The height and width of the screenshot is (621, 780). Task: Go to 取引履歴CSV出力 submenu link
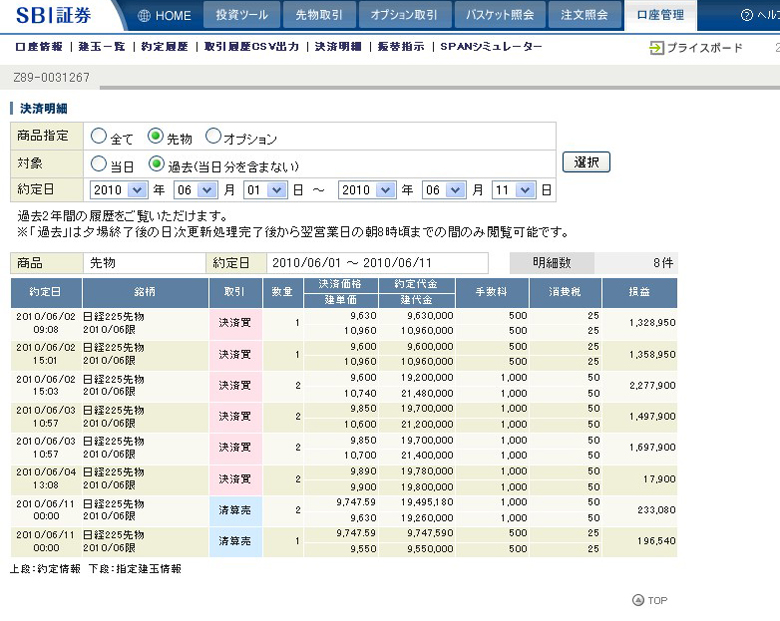tap(251, 47)
